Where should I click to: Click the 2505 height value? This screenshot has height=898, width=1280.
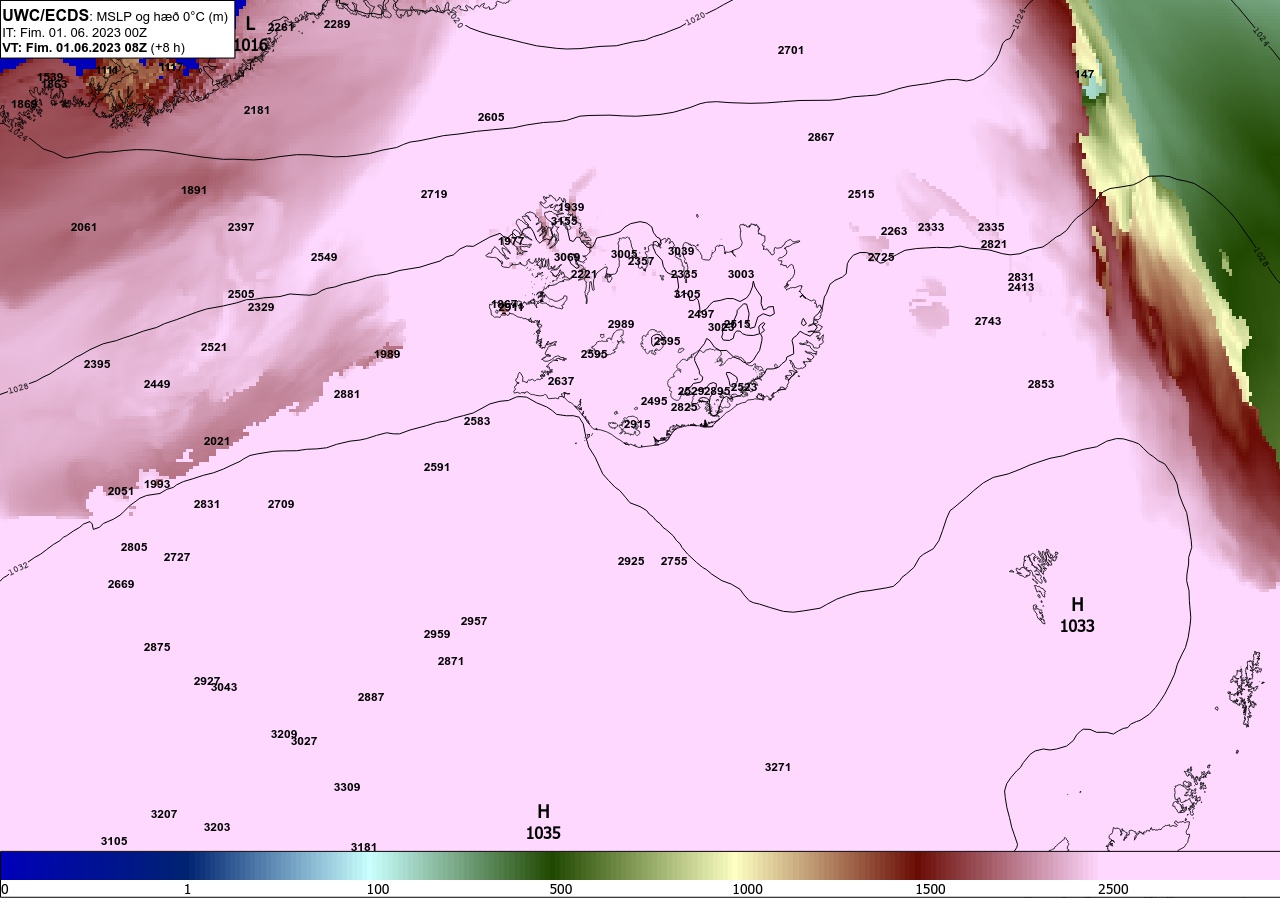pos(241,294)
